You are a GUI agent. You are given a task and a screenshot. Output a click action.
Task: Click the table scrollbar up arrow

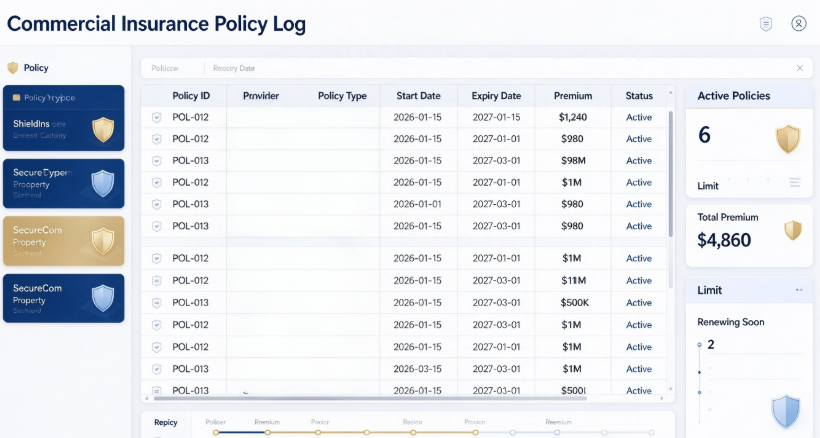(670, 93)
